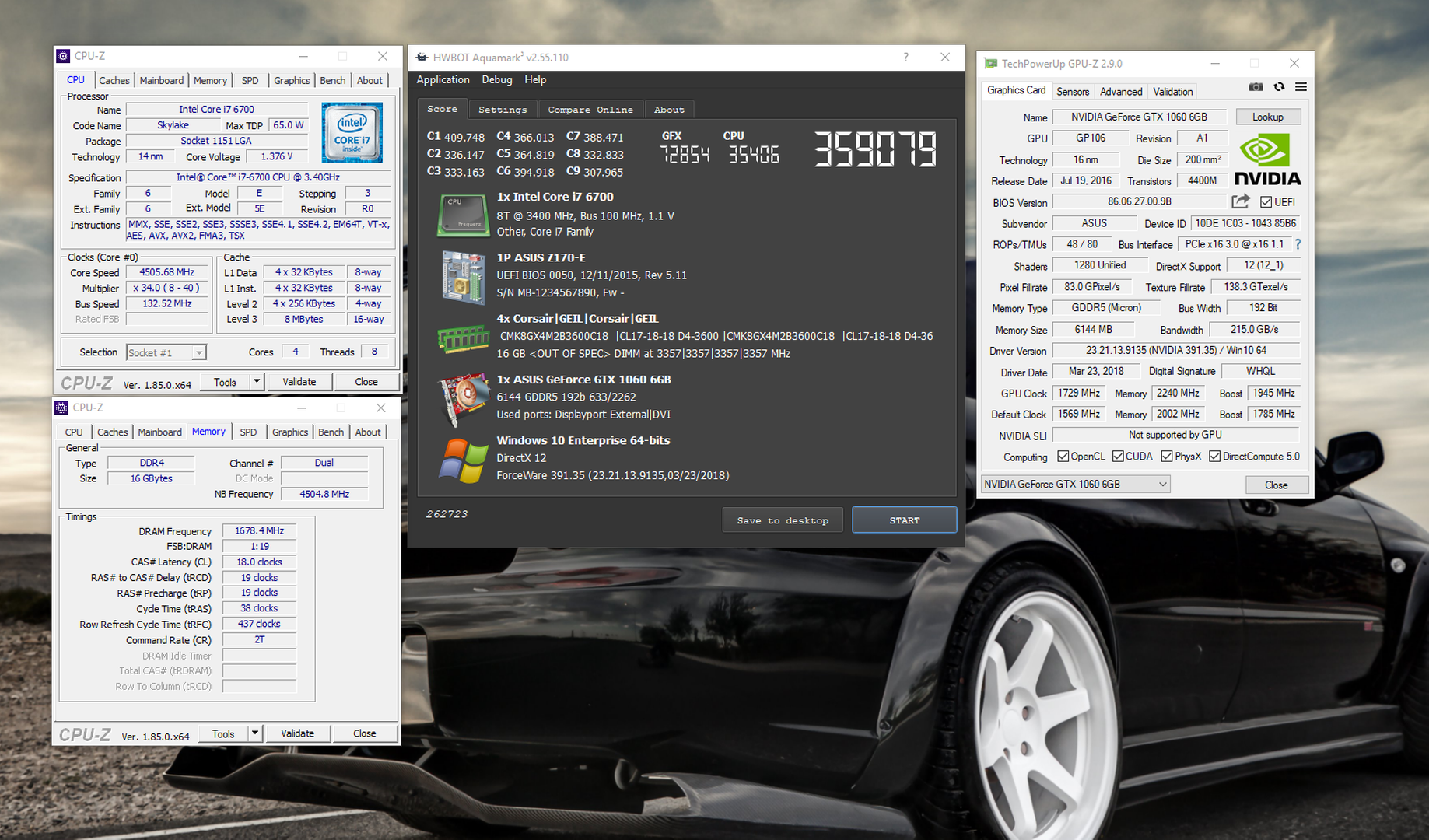Open CPU tab in lower CPU-Z window
The image size is (1429, 840).
pos(74,432)
